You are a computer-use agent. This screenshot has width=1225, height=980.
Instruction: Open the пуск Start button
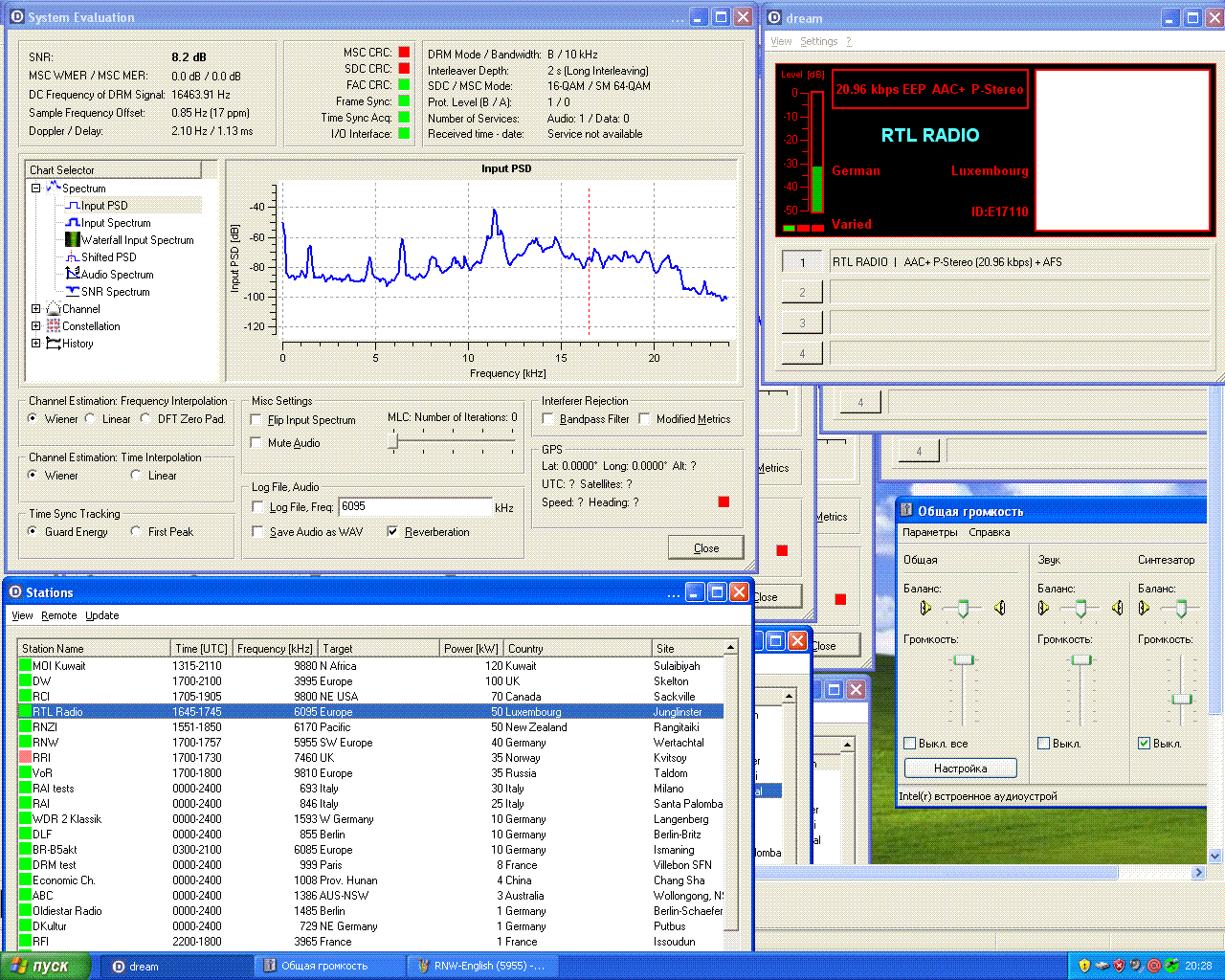click(46, 966)
